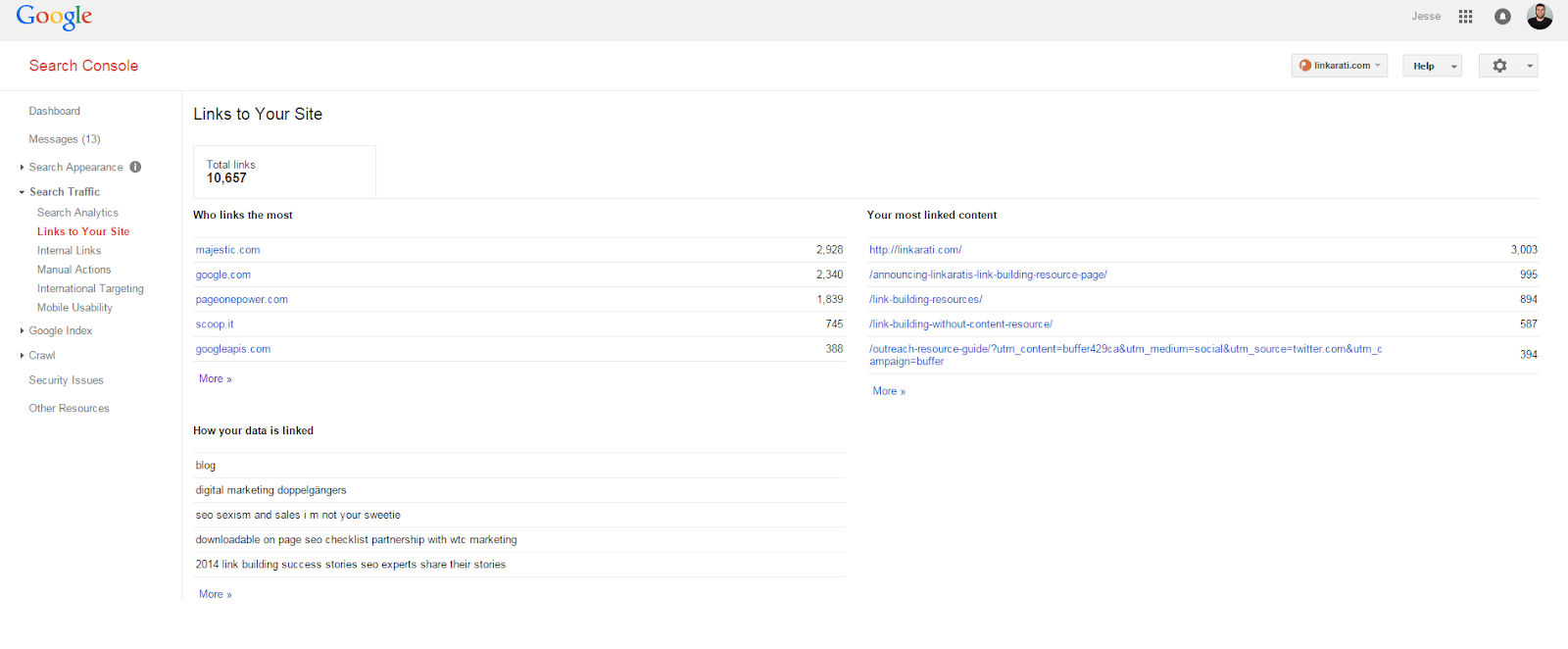Screen dimensions: 1568x649
Task: Open majestic.com linking domain
Action: click(x=227, y=250)
